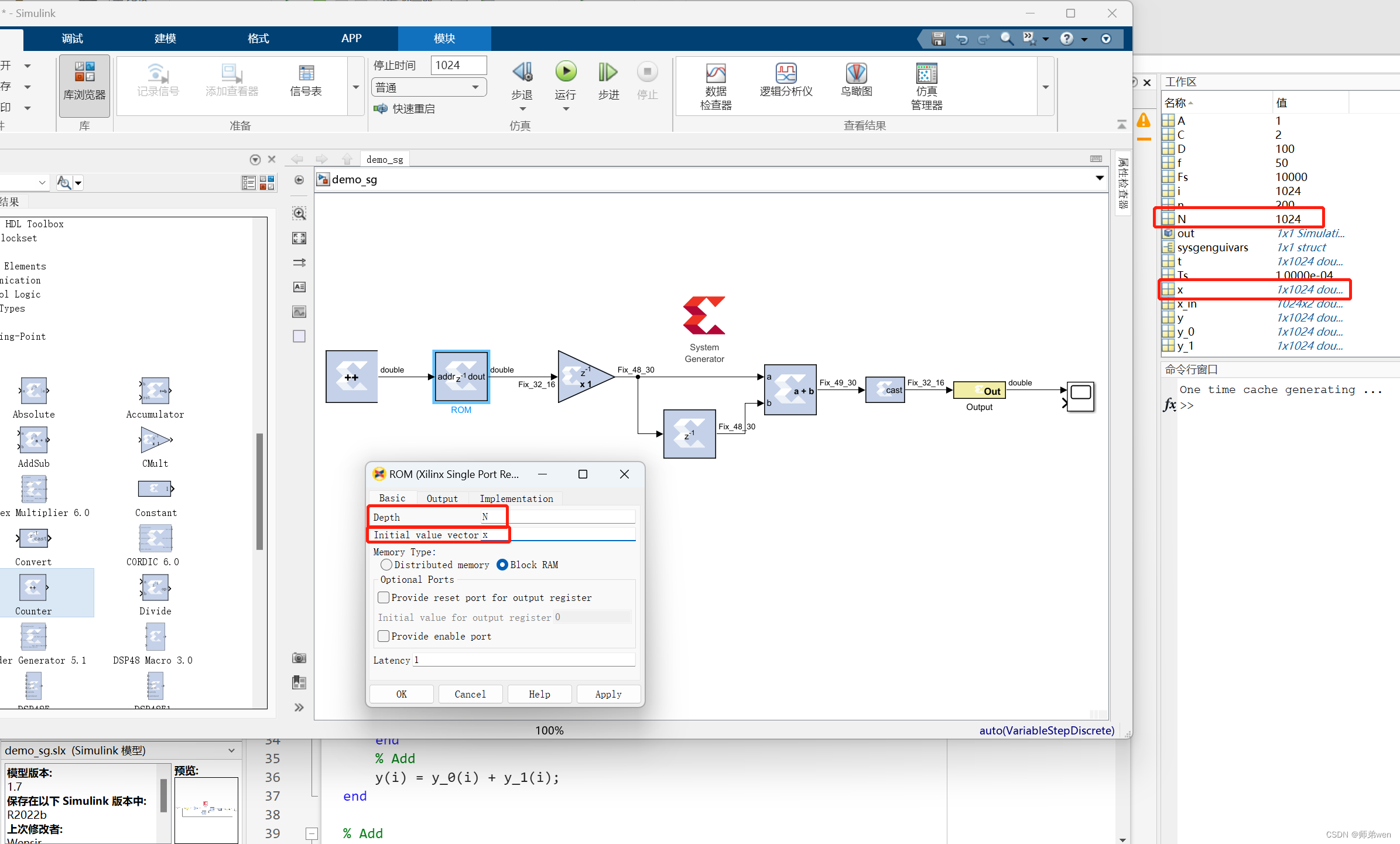Viewport: 1400px width, 844px height.
Task: Select the Distributed memory radio button
Action: click(386, 565)
